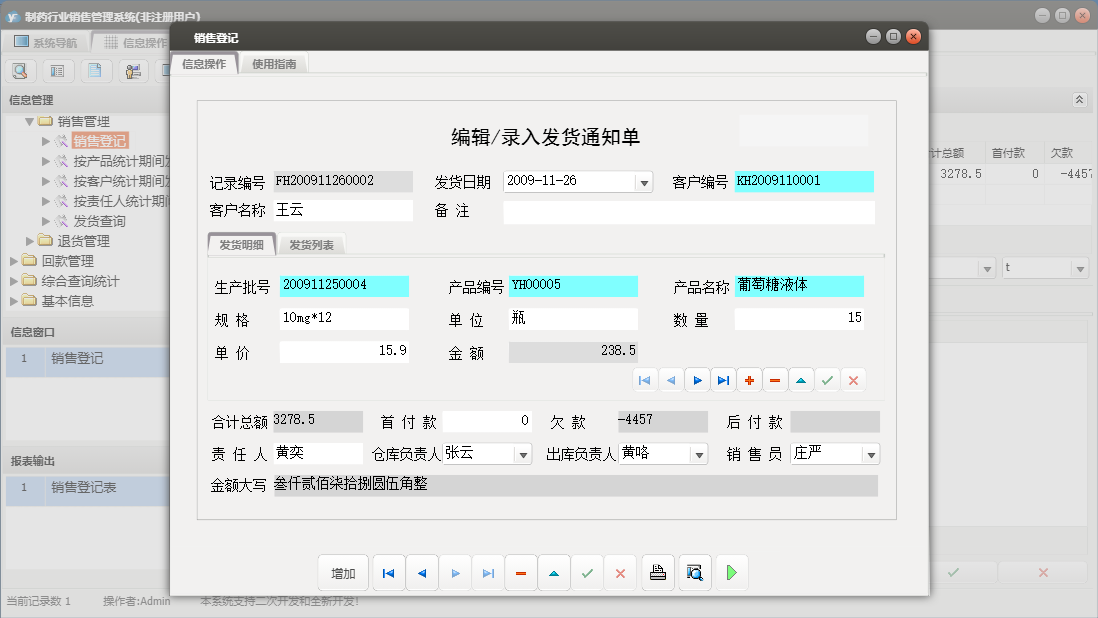The height and width of the screenshot is (618, 1098).
Task: Jump to first record using navigator icon
Action: [x=644, y=380]
